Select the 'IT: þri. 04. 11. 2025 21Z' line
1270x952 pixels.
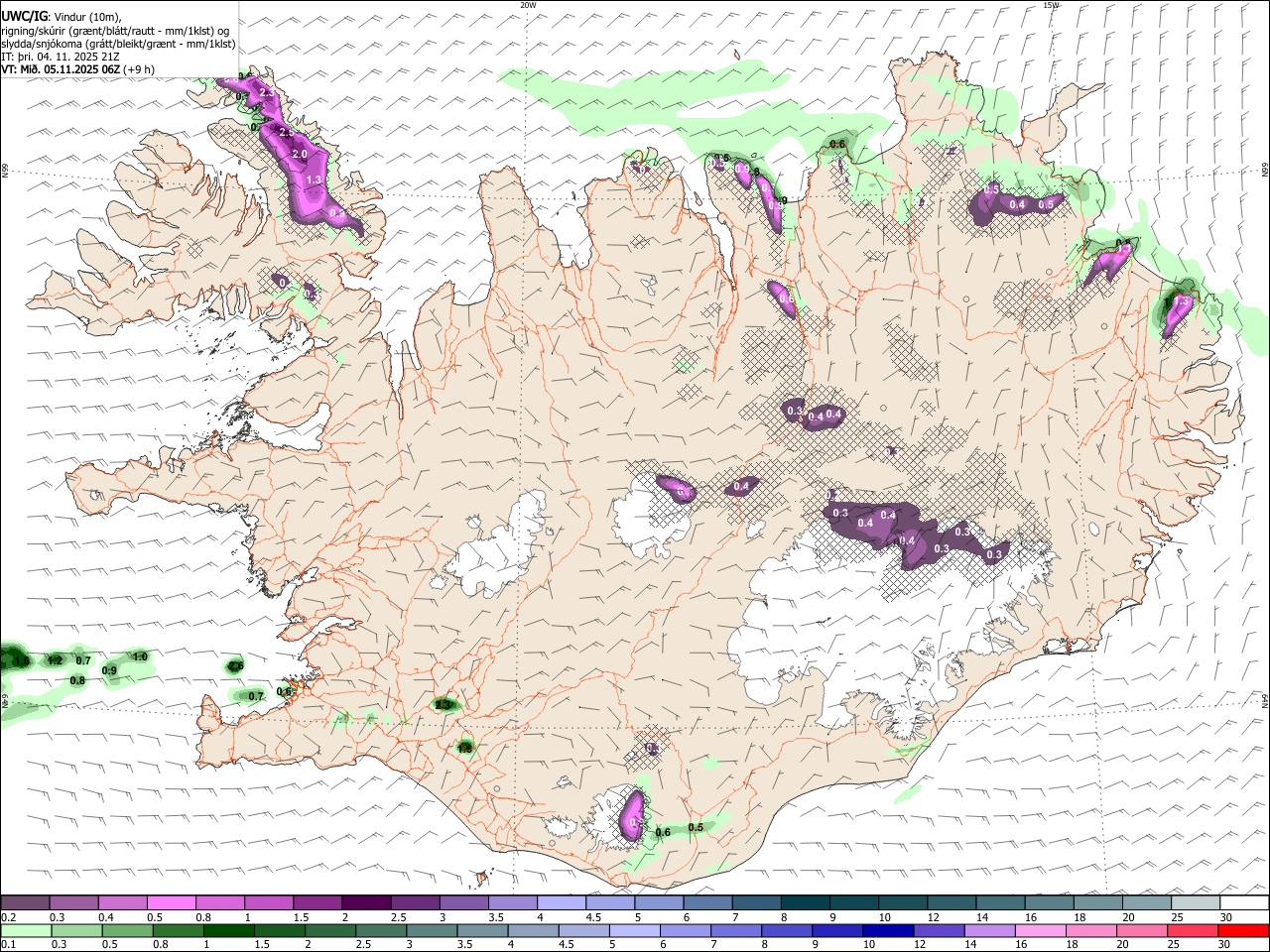61,57
